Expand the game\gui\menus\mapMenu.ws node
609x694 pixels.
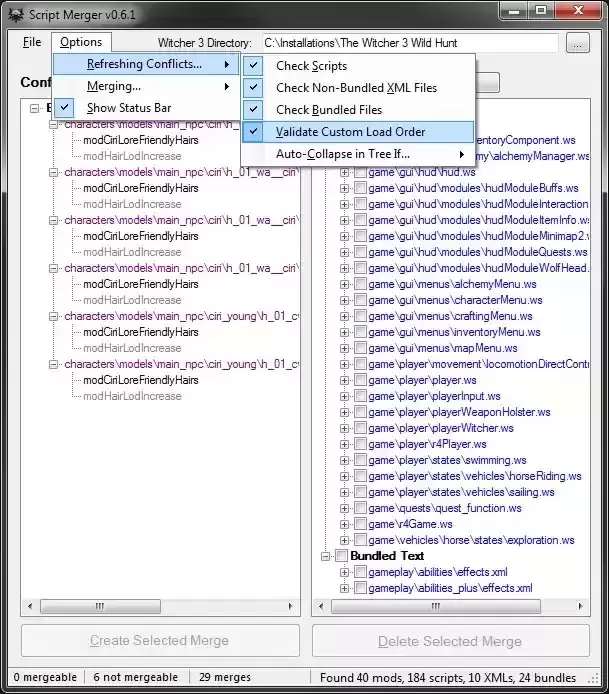point(345,349)
